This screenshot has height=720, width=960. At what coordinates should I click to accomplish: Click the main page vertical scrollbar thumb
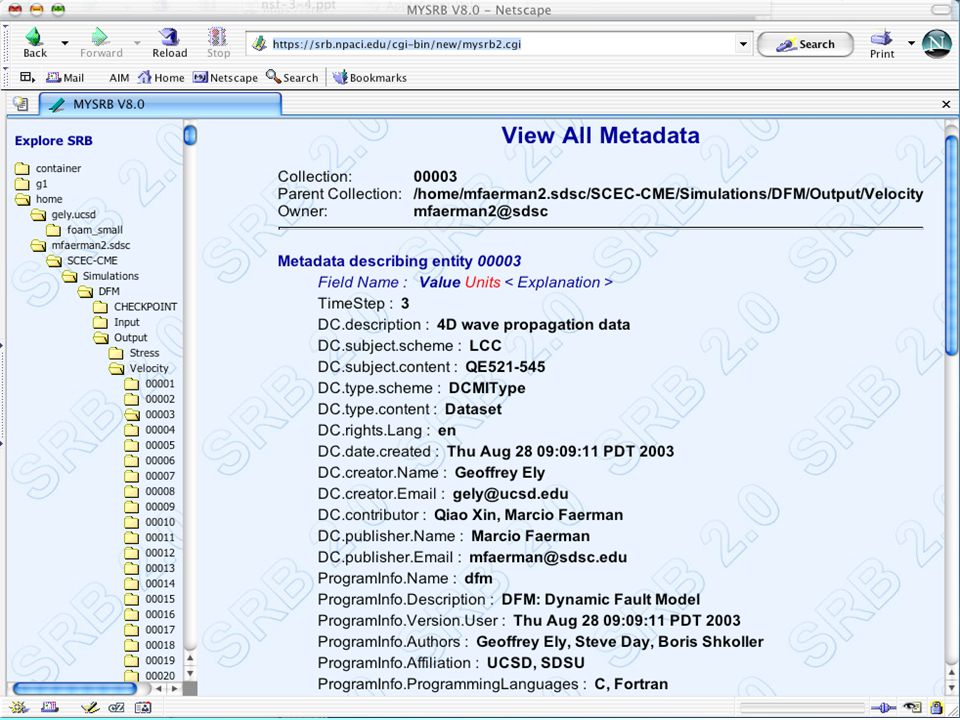(x=951, y=245)
